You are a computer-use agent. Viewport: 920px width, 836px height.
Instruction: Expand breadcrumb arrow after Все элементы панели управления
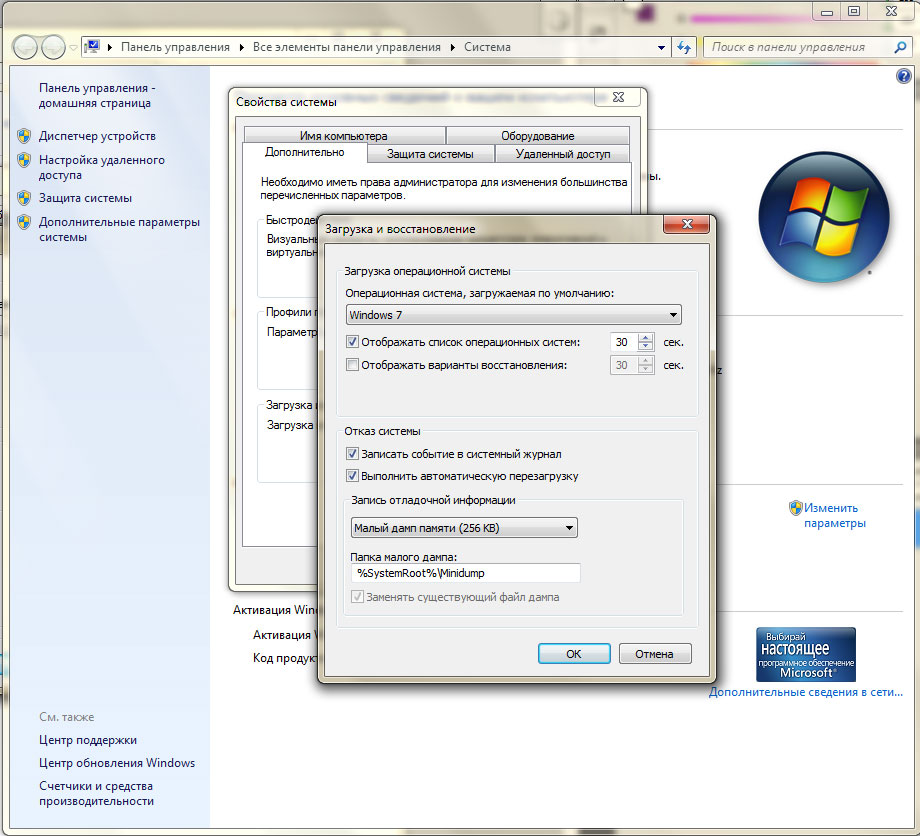452,48
